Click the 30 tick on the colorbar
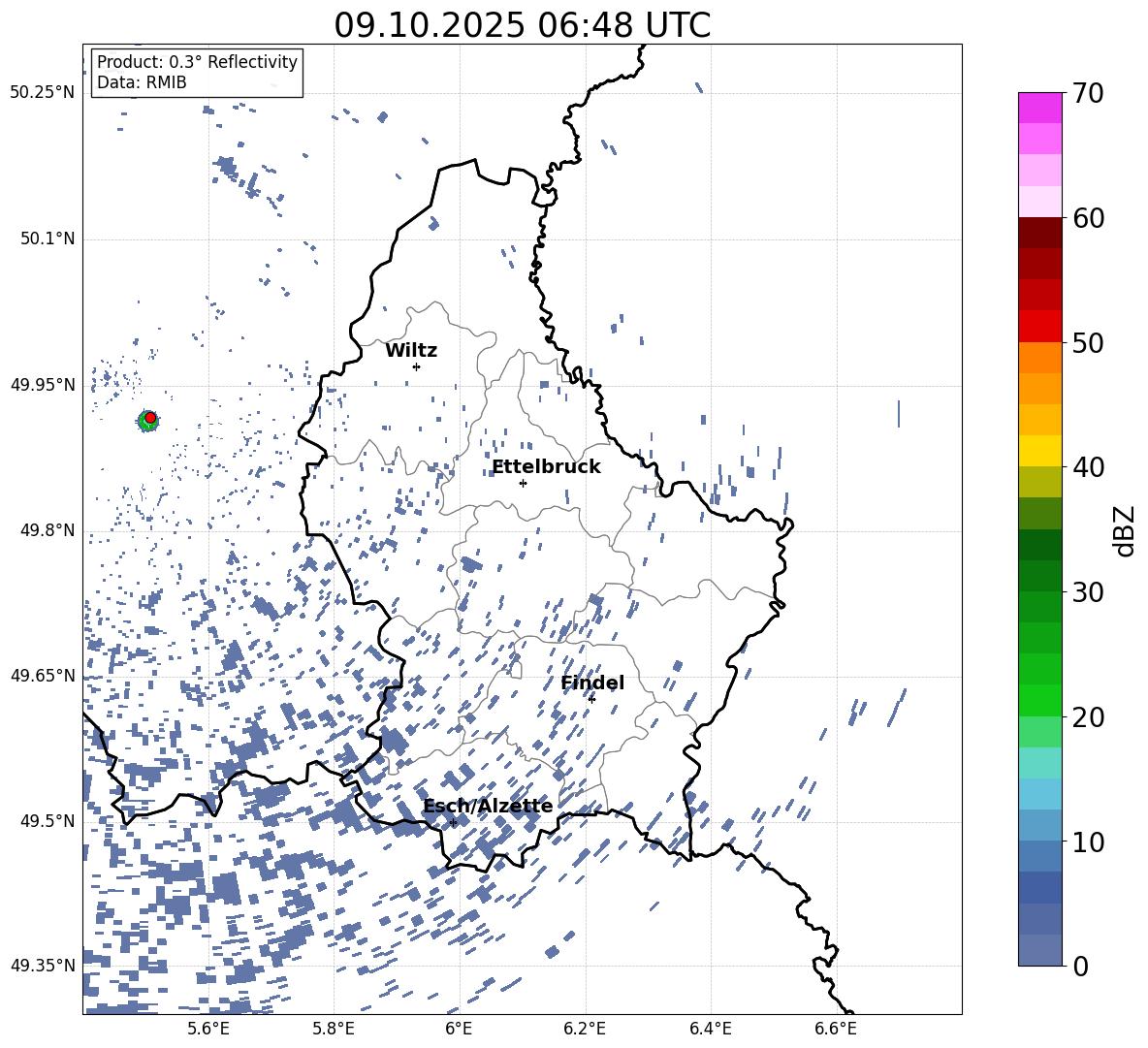The image size is (1148, 1048). [x=1089, y=591]
